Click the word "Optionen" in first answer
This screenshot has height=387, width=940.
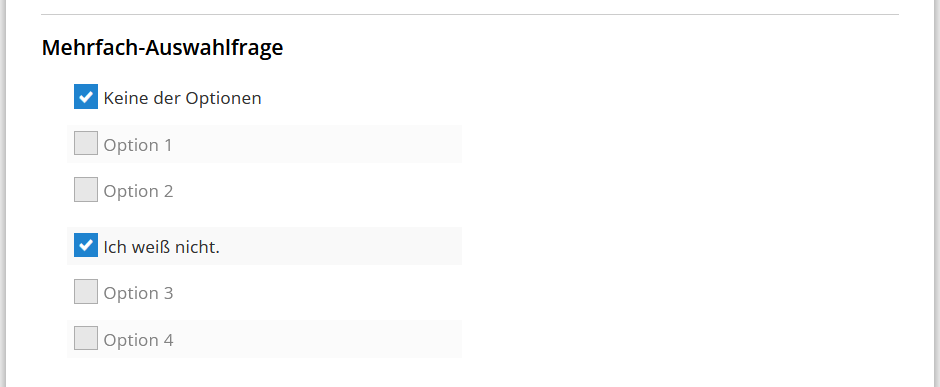[x=223, y=98]
